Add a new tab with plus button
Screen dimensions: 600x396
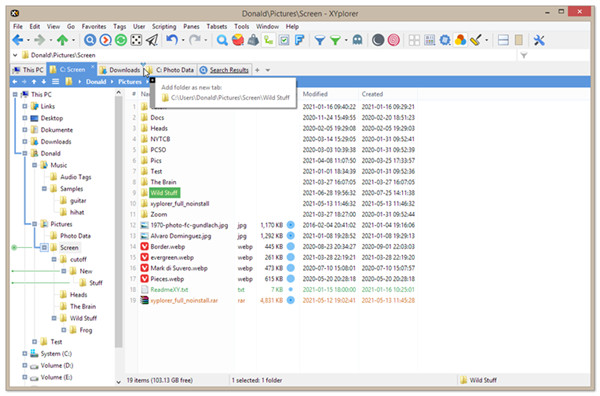(258, 70)
